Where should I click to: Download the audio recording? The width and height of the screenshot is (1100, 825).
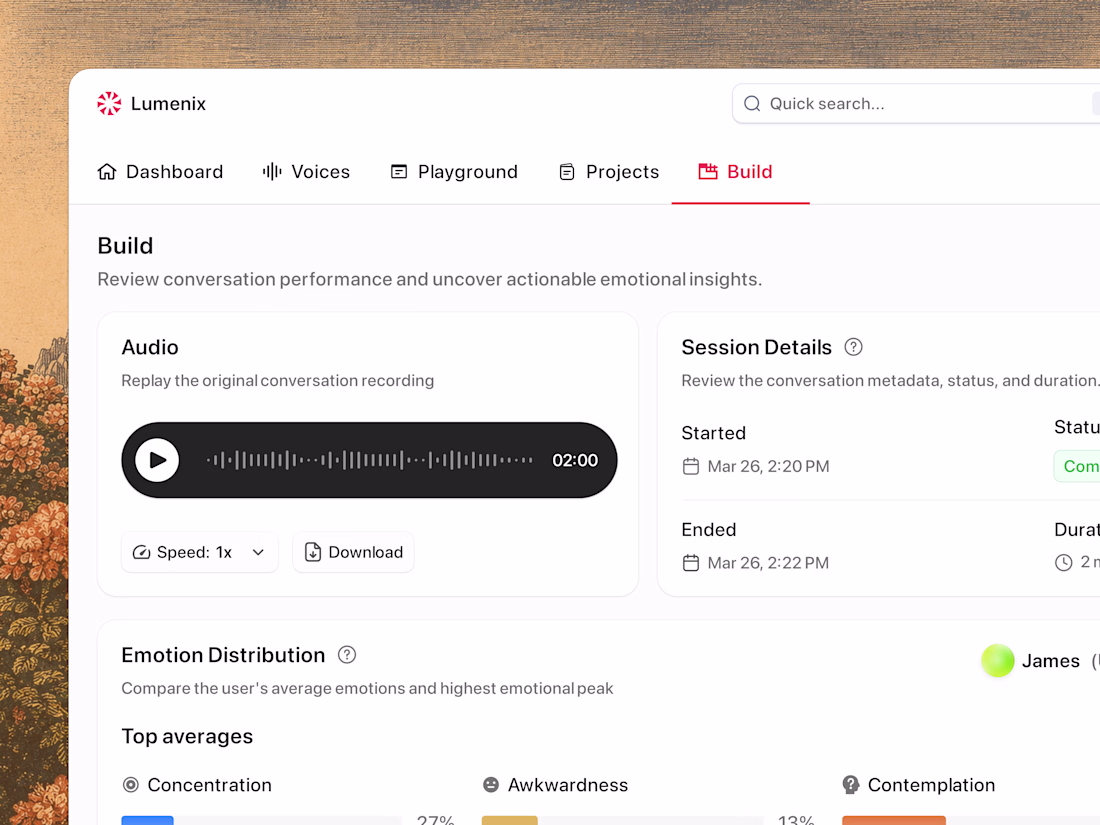(353, 552)
